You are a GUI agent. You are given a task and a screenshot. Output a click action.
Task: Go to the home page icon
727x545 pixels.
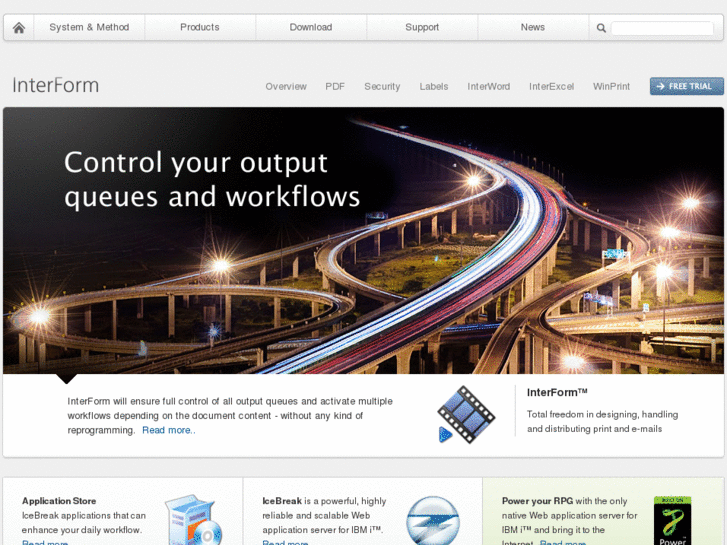pos(19,27)
